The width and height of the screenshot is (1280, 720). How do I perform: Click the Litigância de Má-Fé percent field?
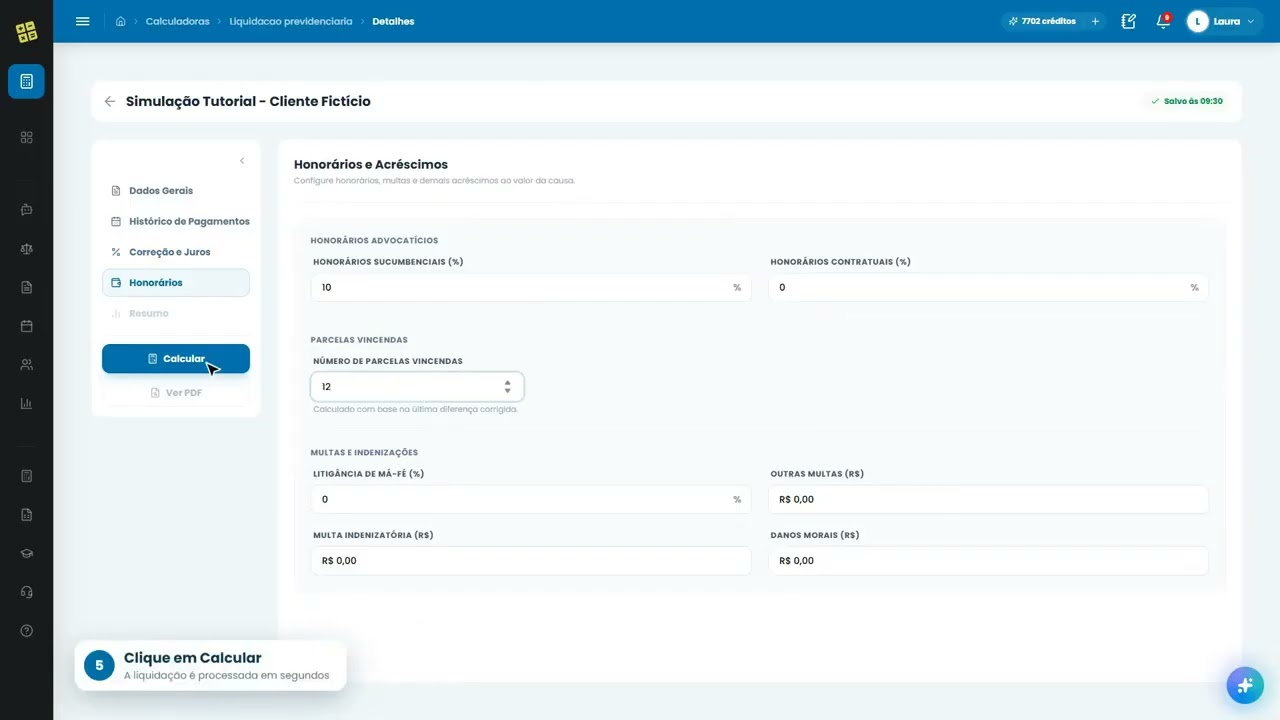[531, 499]
